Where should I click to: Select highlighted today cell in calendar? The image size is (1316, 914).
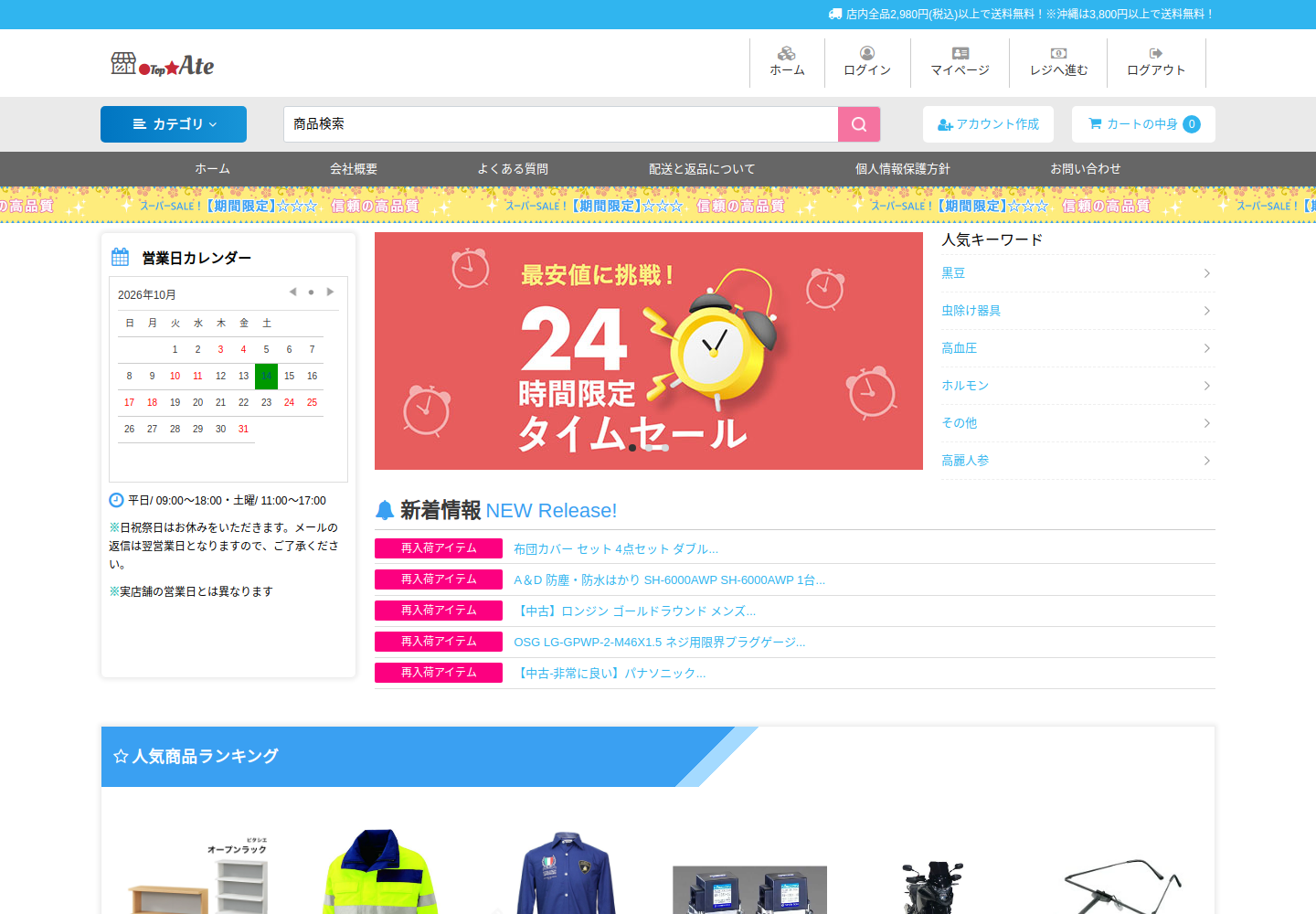tap(266, 376)
